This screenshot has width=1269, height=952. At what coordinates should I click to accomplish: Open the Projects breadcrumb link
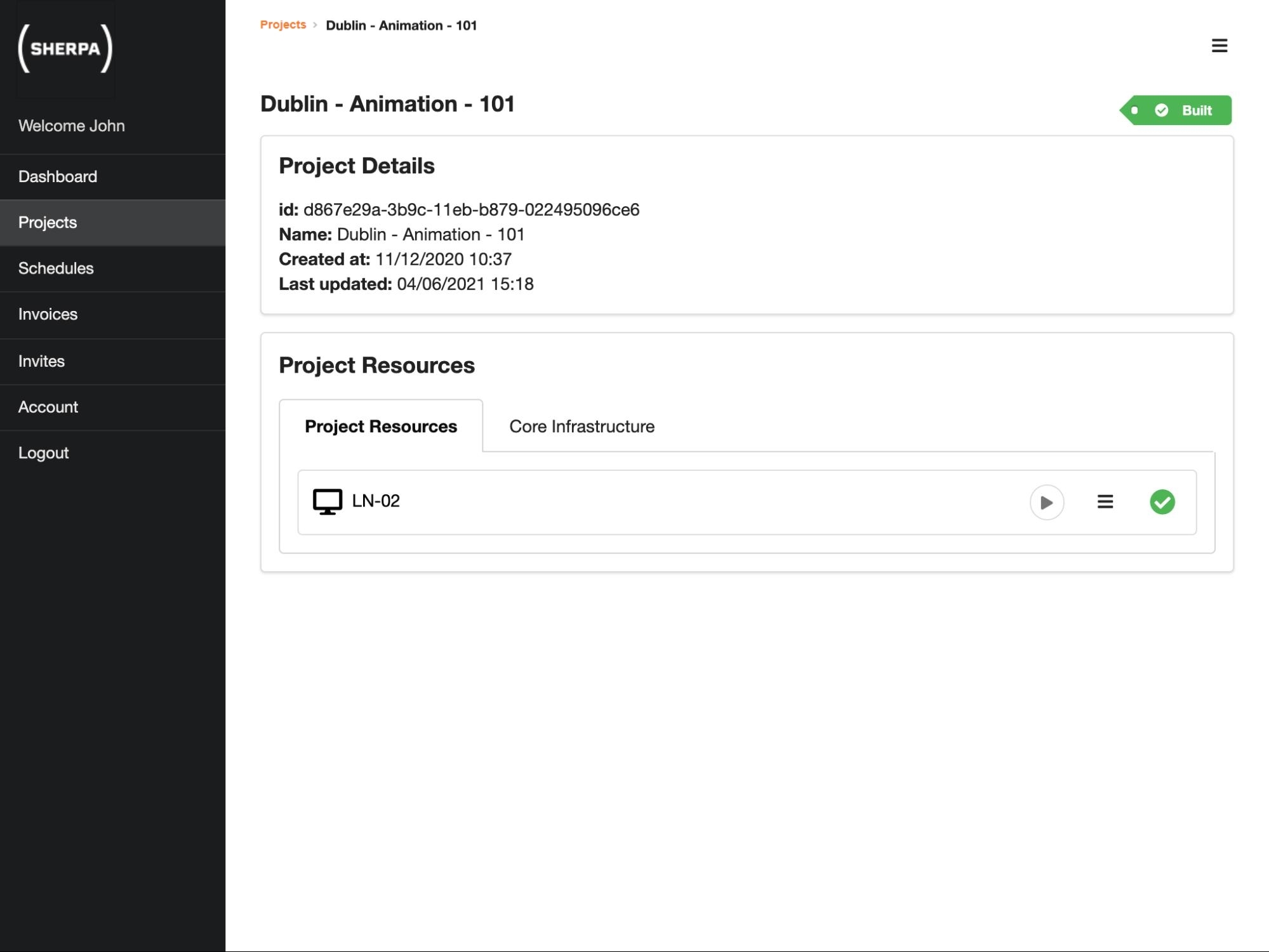click(282, 25)
